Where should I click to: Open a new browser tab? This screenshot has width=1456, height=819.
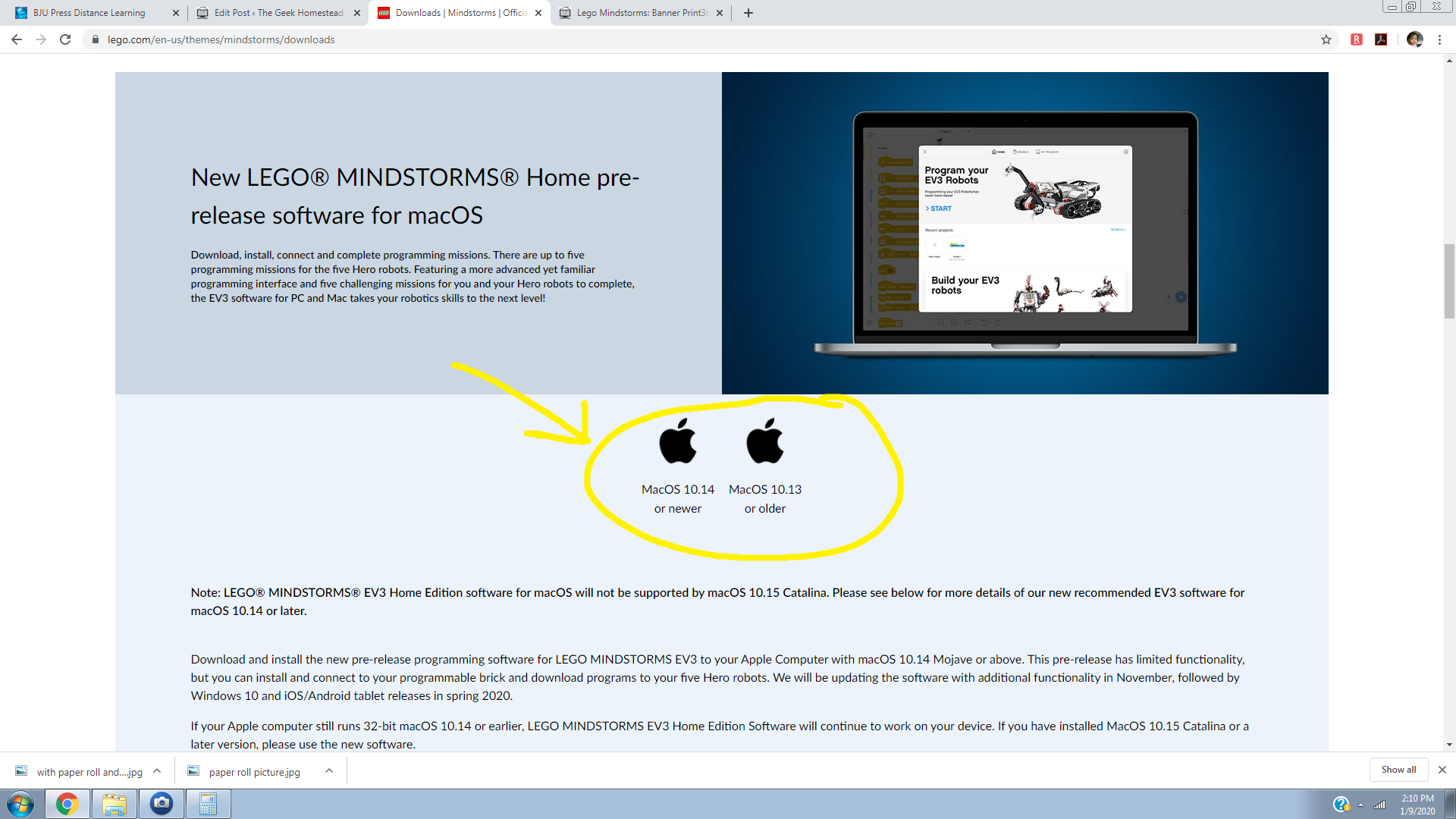pos(748,13)
